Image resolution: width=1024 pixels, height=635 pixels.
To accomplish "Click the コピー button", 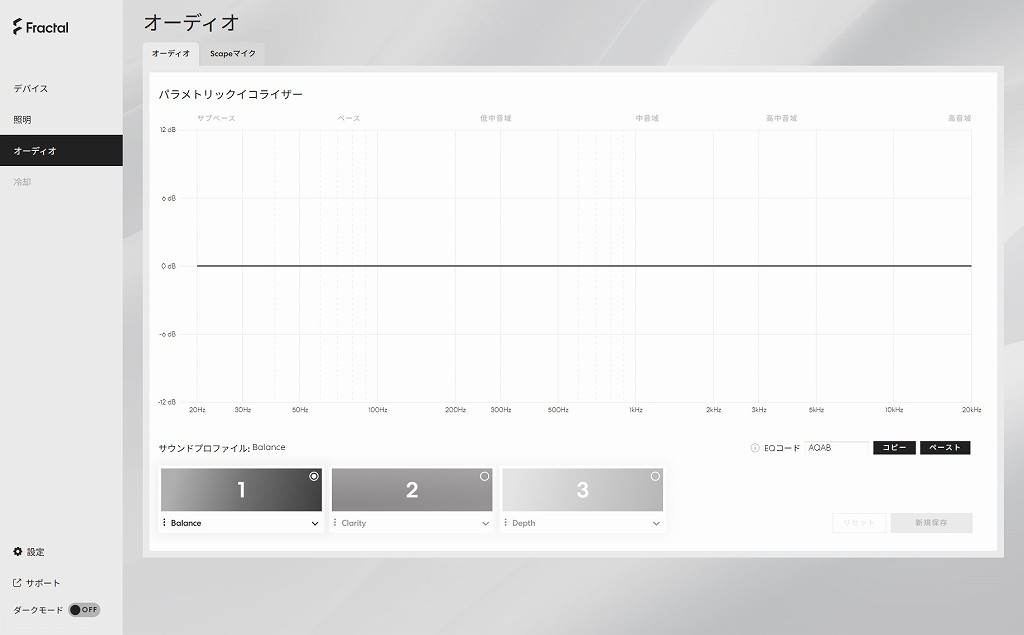I will [x=894, y=448].
